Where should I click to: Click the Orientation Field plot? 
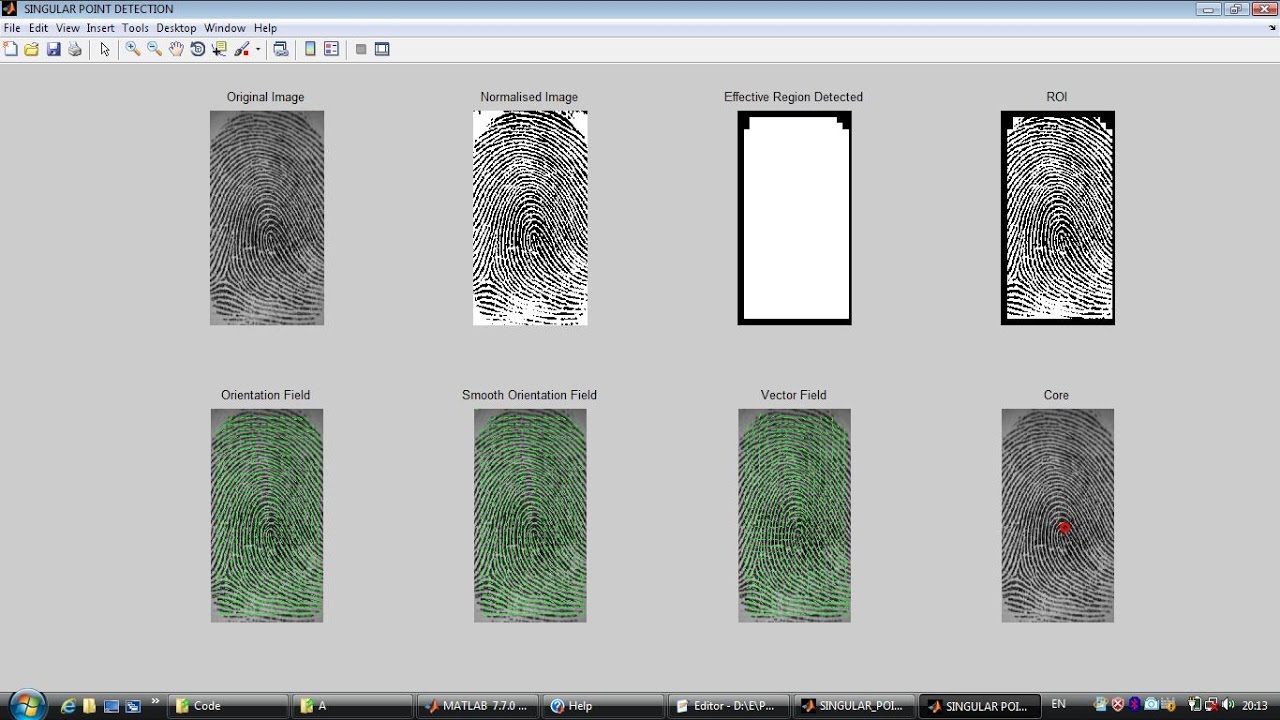click(x=267, y=516)
